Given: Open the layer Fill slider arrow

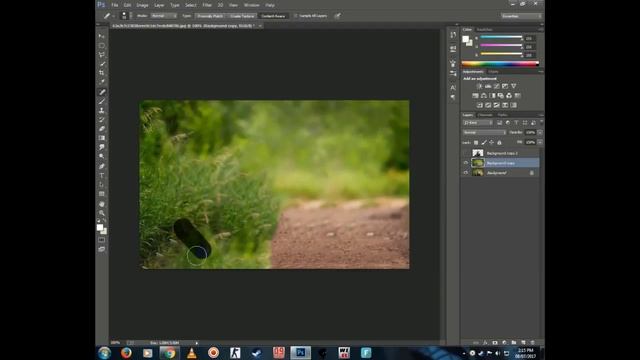Looking at the screenshot, I should point(540,142).
